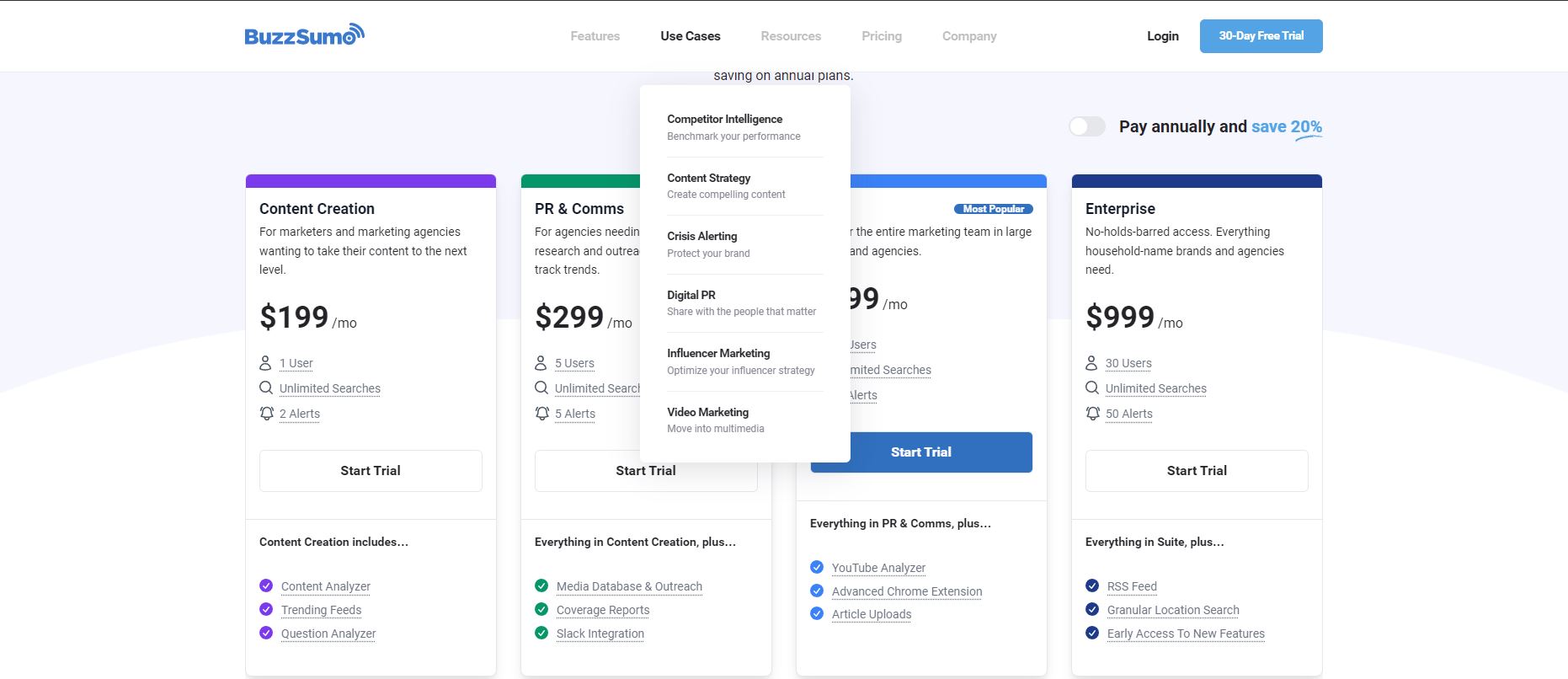Click the Content Analyzer feature link
Image resolution: width=1568 pixels, height=679 pixels.
click(326, 586)
